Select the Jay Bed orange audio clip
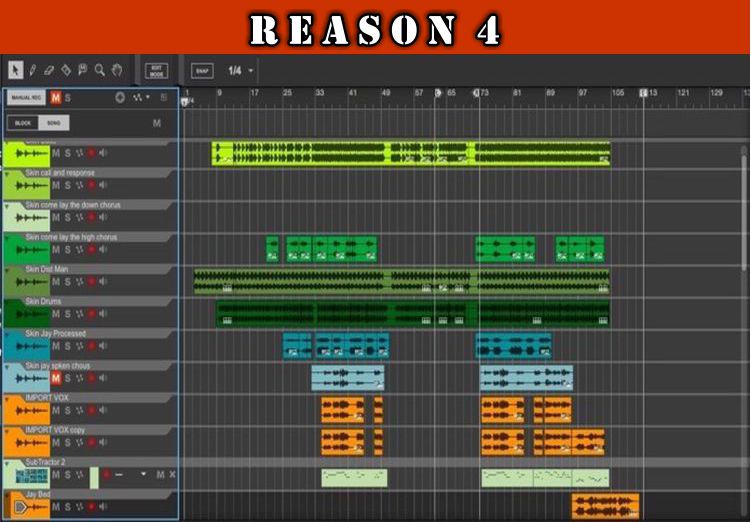 pyautogui.click(x=605, y=506)
